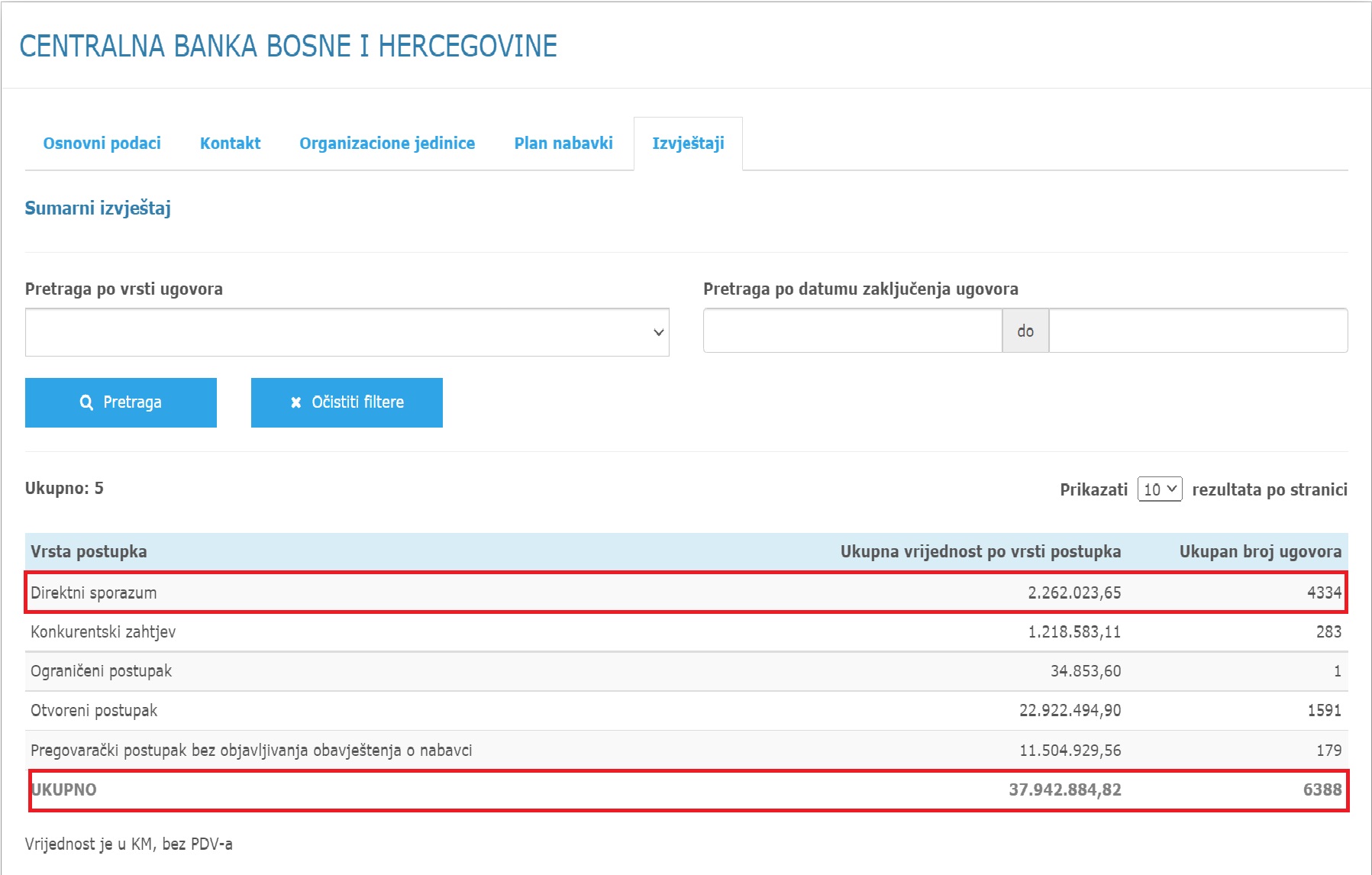Click contract count 1 for Ograničeni postupak
The height and width of the screenshot is (875, 1372).
coord(1337,670)
